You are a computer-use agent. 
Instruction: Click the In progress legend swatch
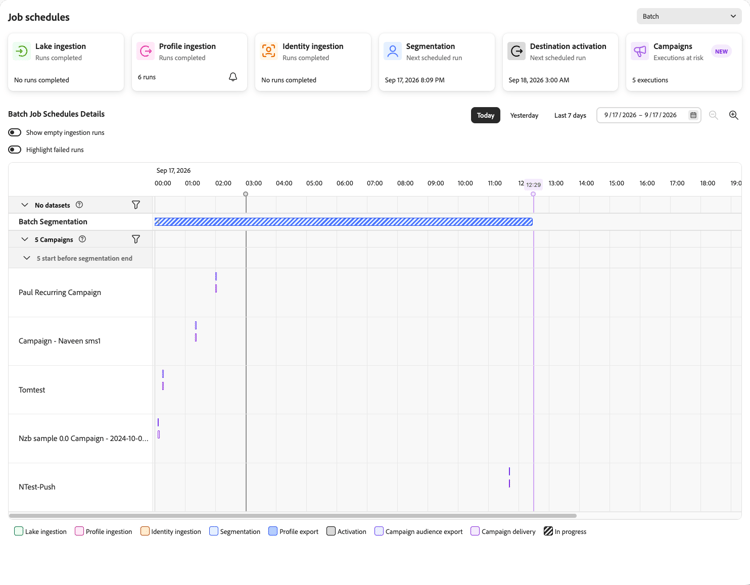pyautogui.click(x=548, y=531)
